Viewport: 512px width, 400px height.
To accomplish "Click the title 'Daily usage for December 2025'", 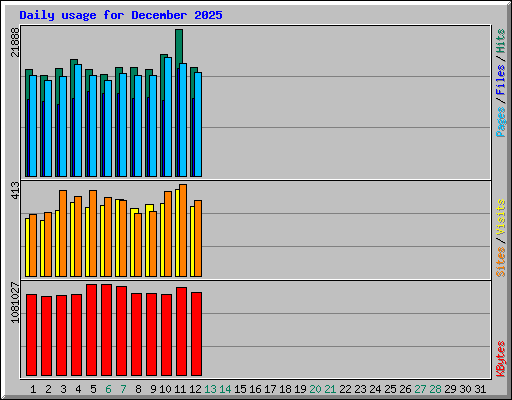I will click(x=121, y=15).
